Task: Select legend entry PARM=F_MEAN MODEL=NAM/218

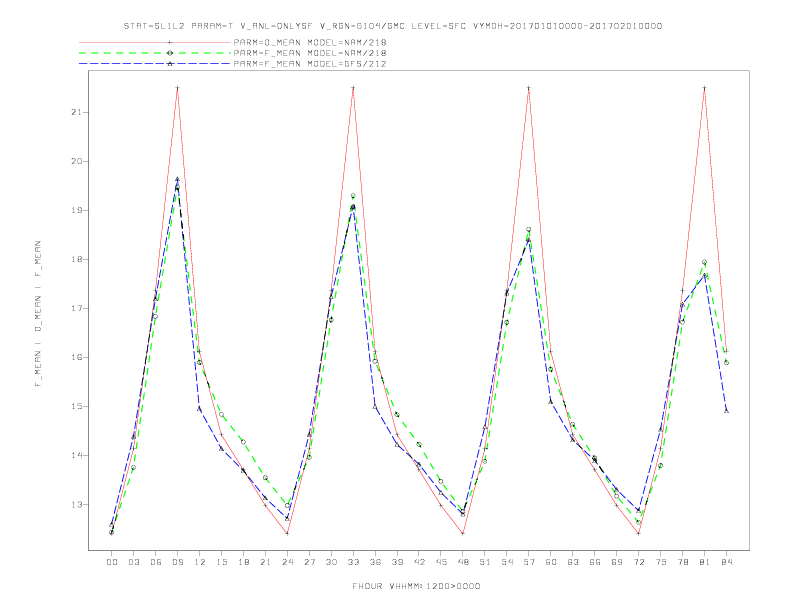Action: [x=310, y=53]
